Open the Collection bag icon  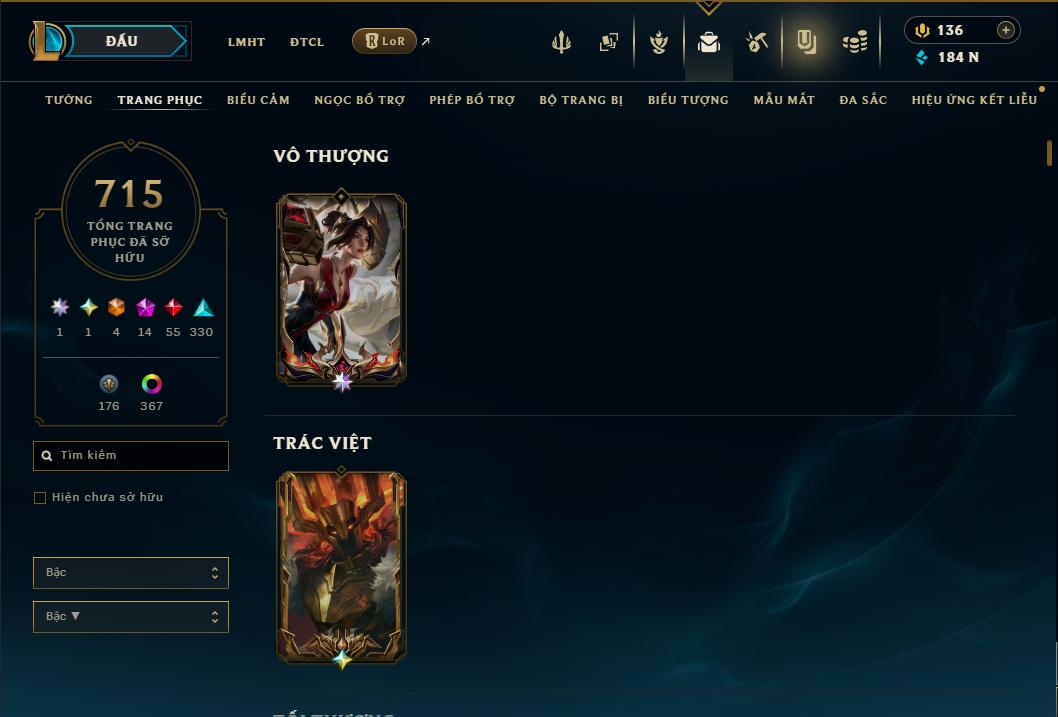tap(708, 42)
